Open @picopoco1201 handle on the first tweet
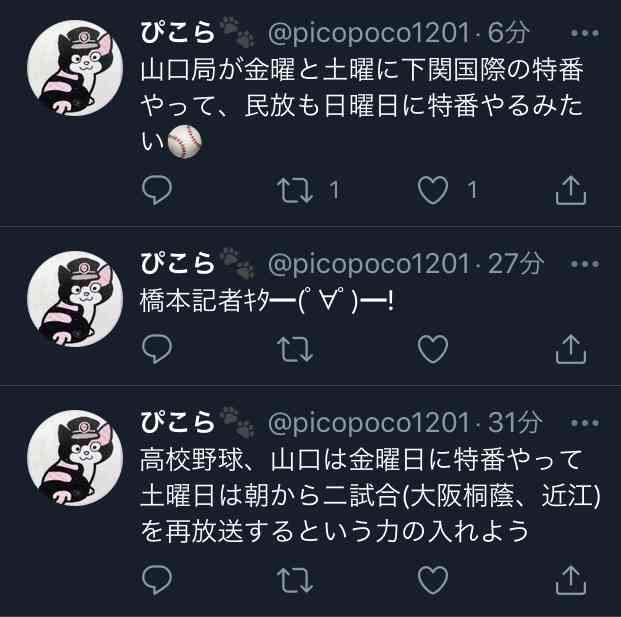Viewport: 621px width, 617px height. point(369,32)
